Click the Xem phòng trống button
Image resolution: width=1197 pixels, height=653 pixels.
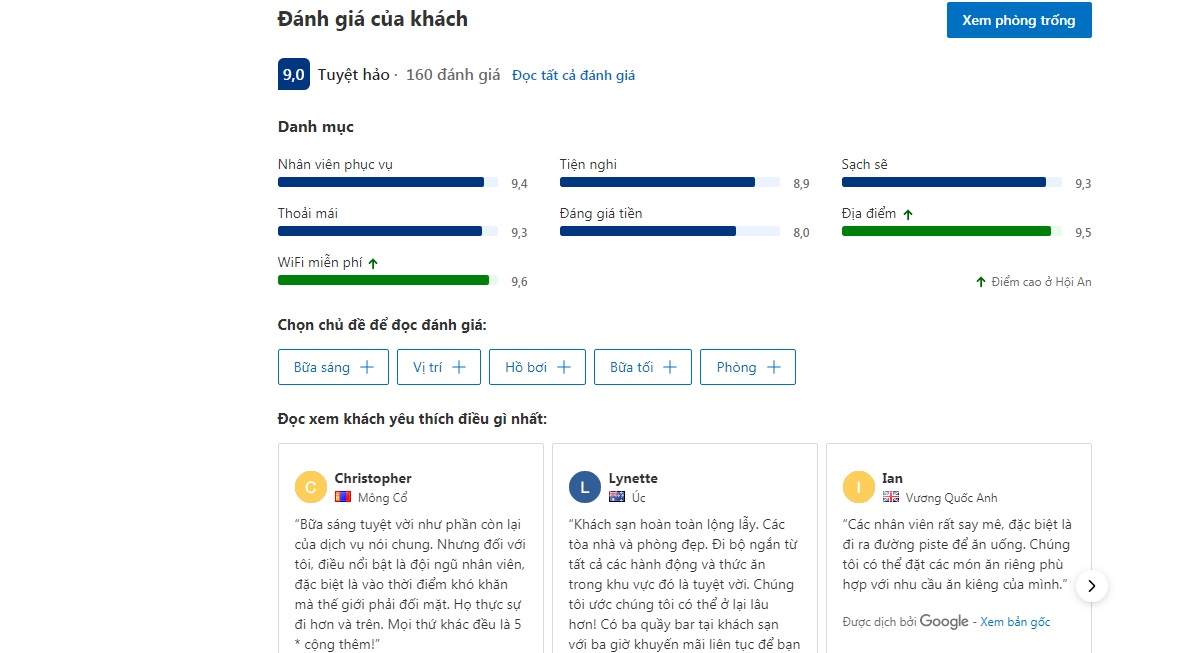pyautogui.click(x=1019, y=20)
